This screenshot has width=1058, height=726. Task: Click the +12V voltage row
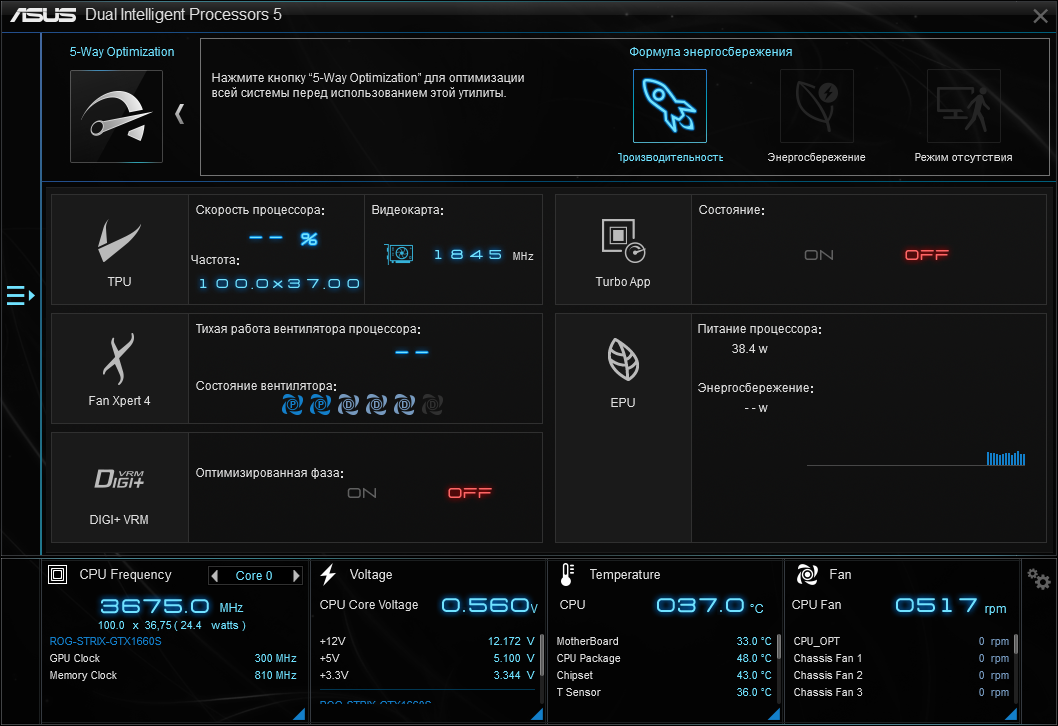pos(427,641)
